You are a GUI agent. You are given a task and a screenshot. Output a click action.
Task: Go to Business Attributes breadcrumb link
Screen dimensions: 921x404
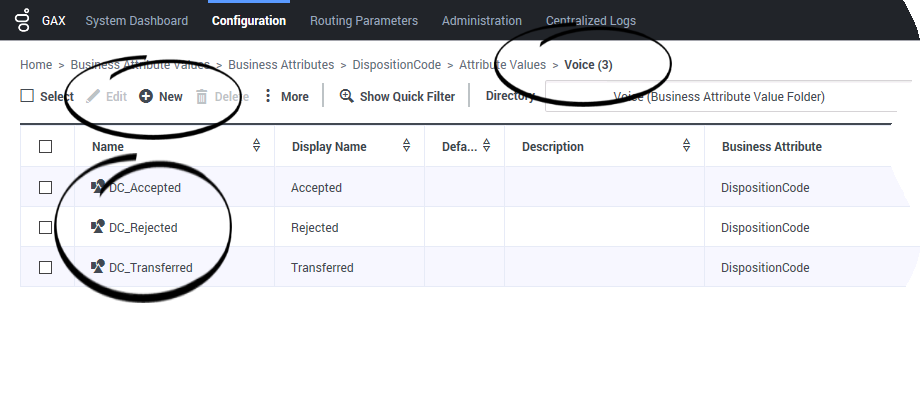coord(281,65)
